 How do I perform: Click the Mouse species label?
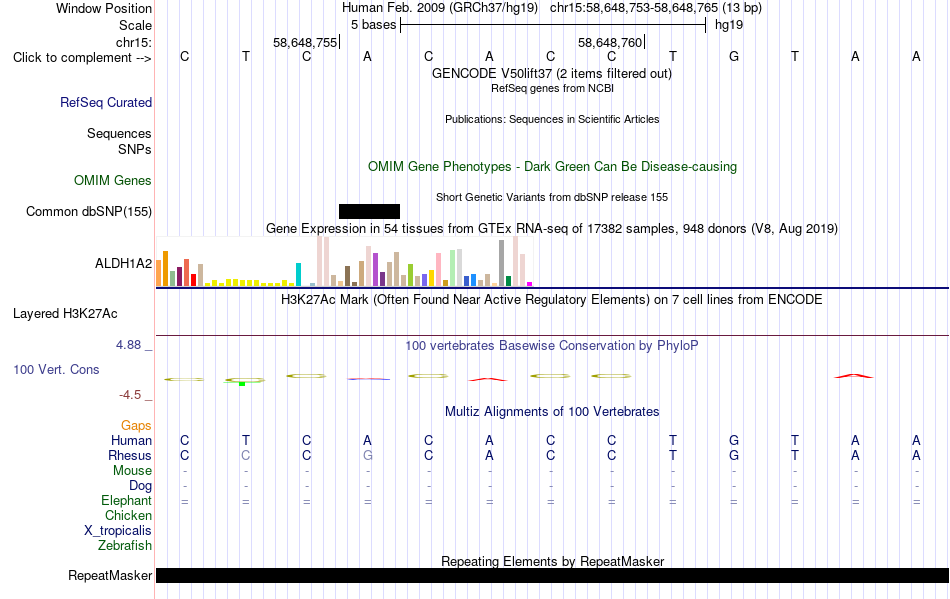132,471
